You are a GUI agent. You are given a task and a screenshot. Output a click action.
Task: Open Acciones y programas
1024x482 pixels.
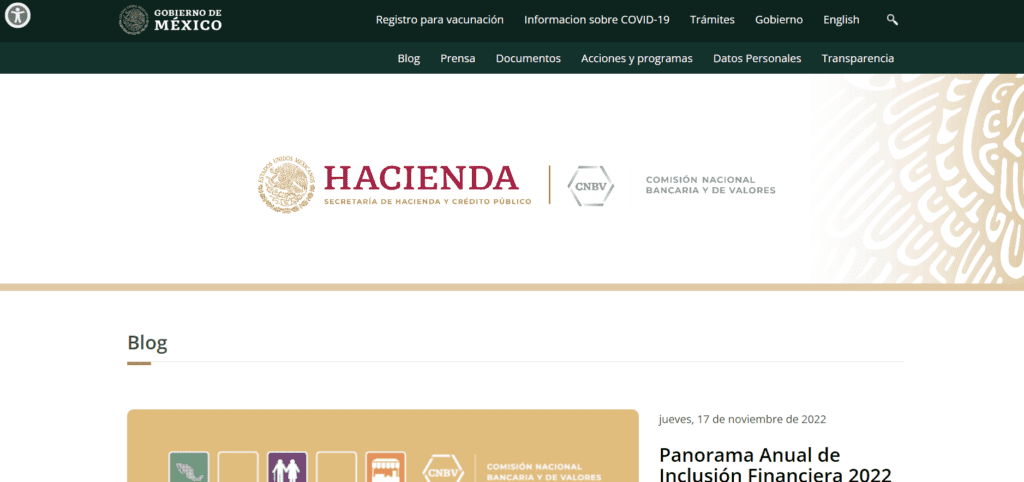tap(636, 59)
